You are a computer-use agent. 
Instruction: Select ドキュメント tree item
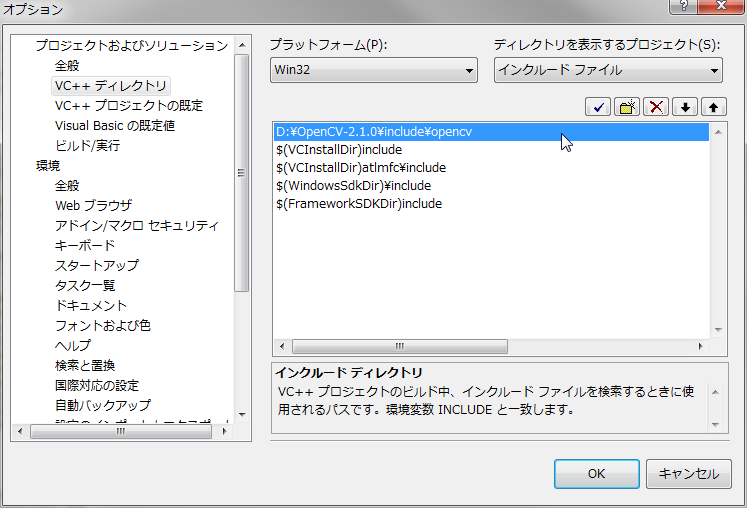pyautogui.click(x=91, y=305)
